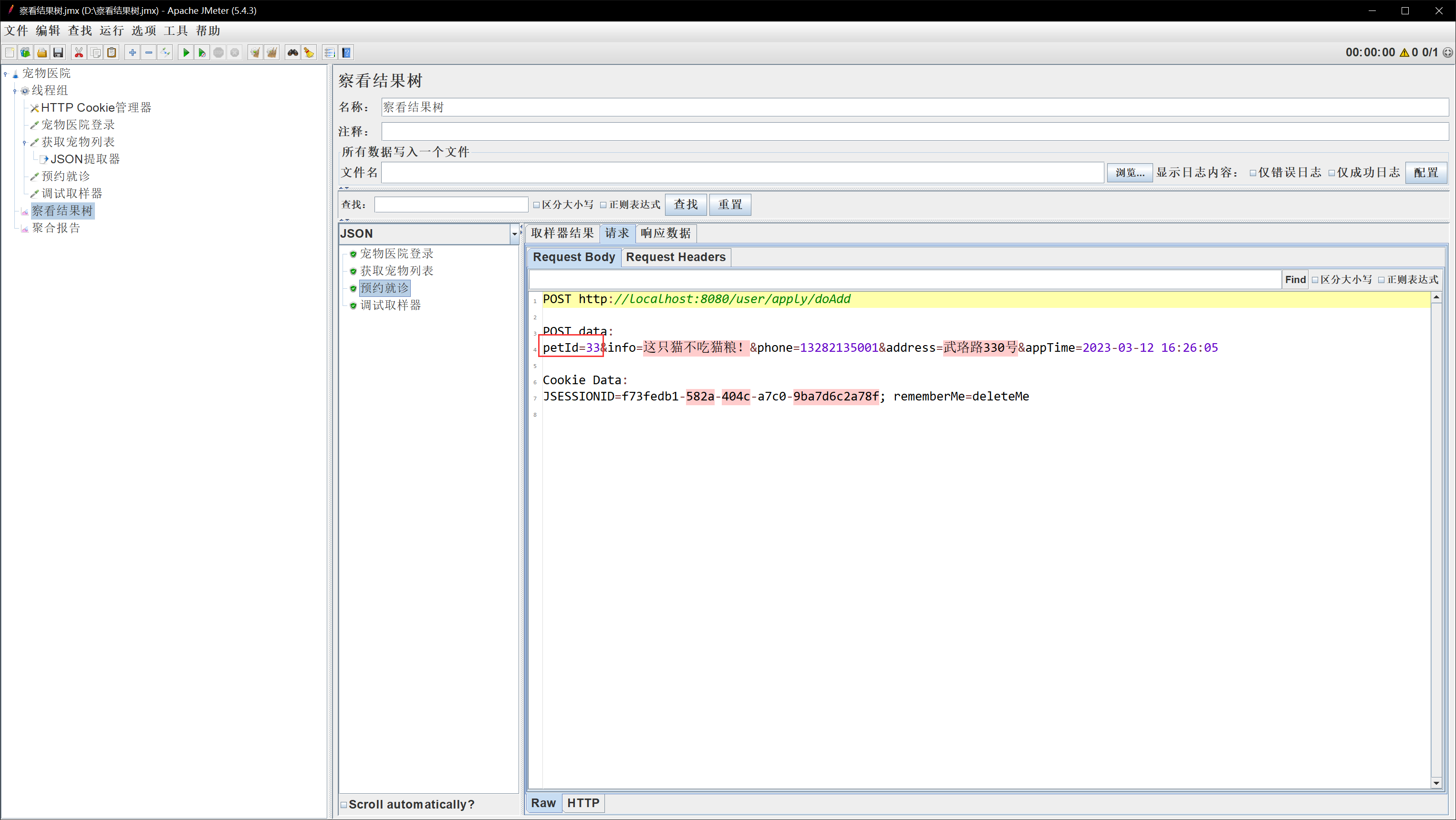
Task: Click Start no pauses icon
Action: pyautogui.click(x=202, y=53)
